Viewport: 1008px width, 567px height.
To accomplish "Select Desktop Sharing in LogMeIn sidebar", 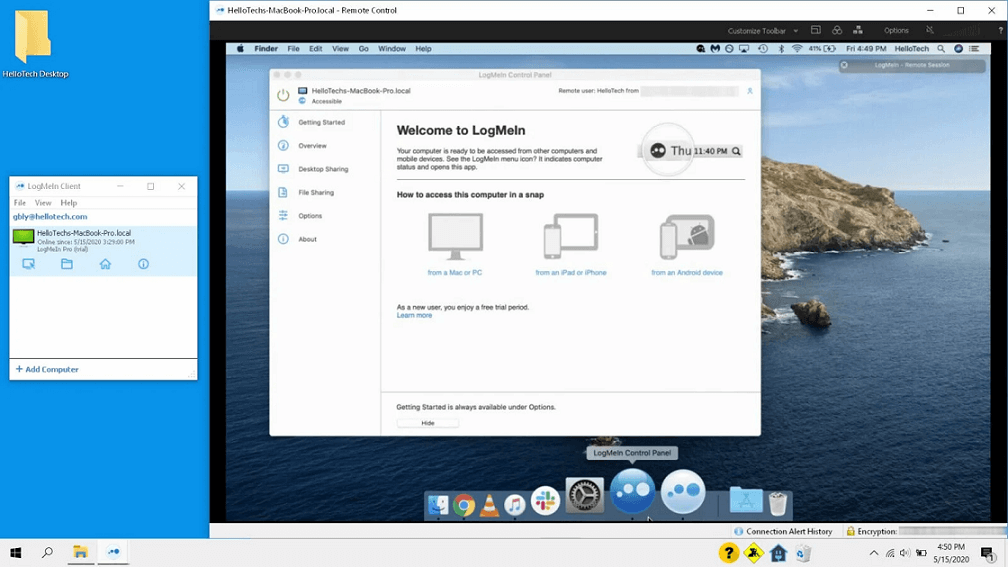I will point(323,169).
